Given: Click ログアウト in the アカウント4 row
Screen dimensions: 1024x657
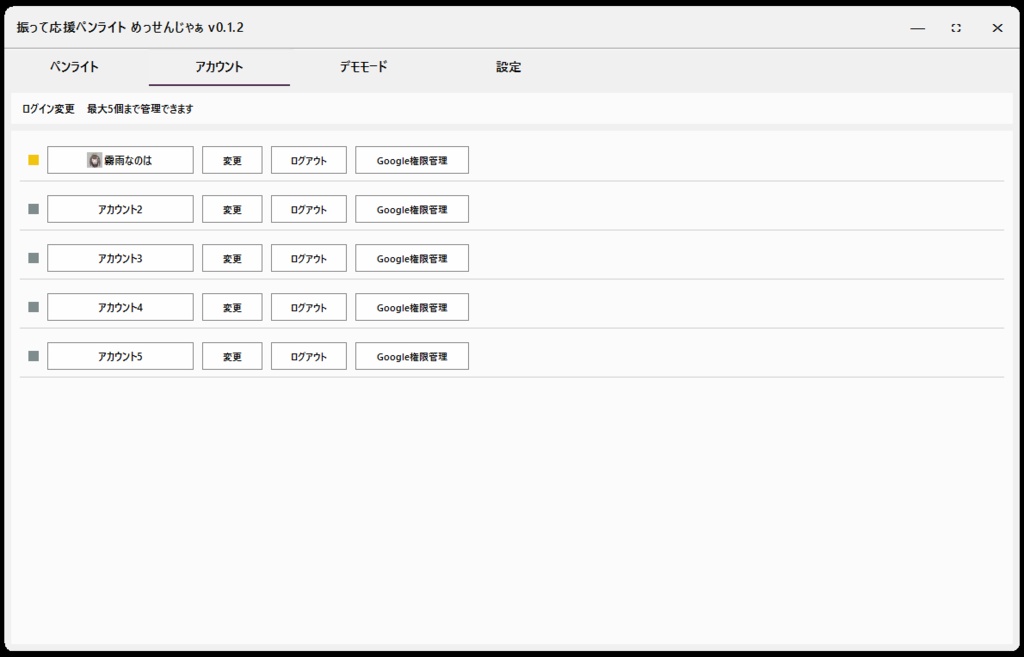Looking at the screenshot, I should pos(309,307).
